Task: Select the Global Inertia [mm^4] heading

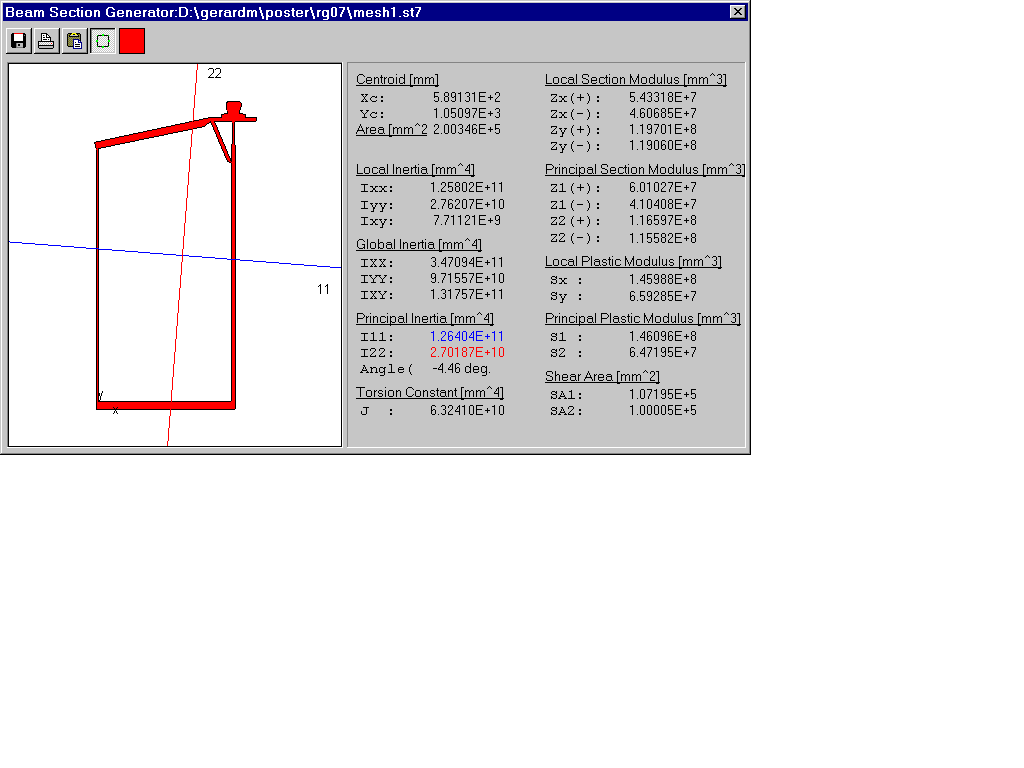Action: (x=419, y=245)
